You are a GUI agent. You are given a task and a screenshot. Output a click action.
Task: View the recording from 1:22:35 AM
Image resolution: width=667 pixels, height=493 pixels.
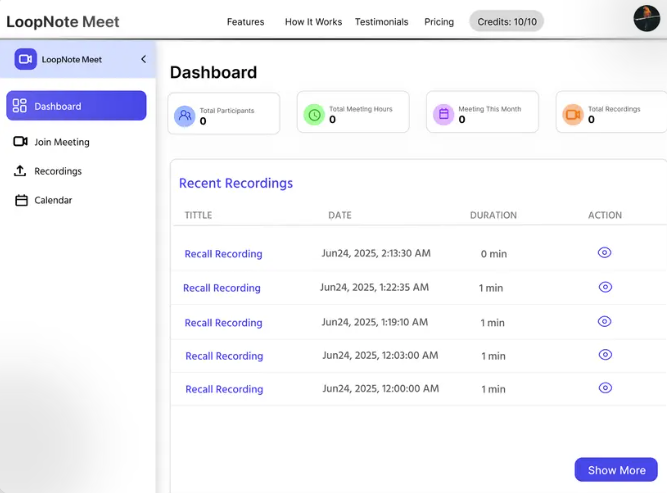[x=605, y=287]
